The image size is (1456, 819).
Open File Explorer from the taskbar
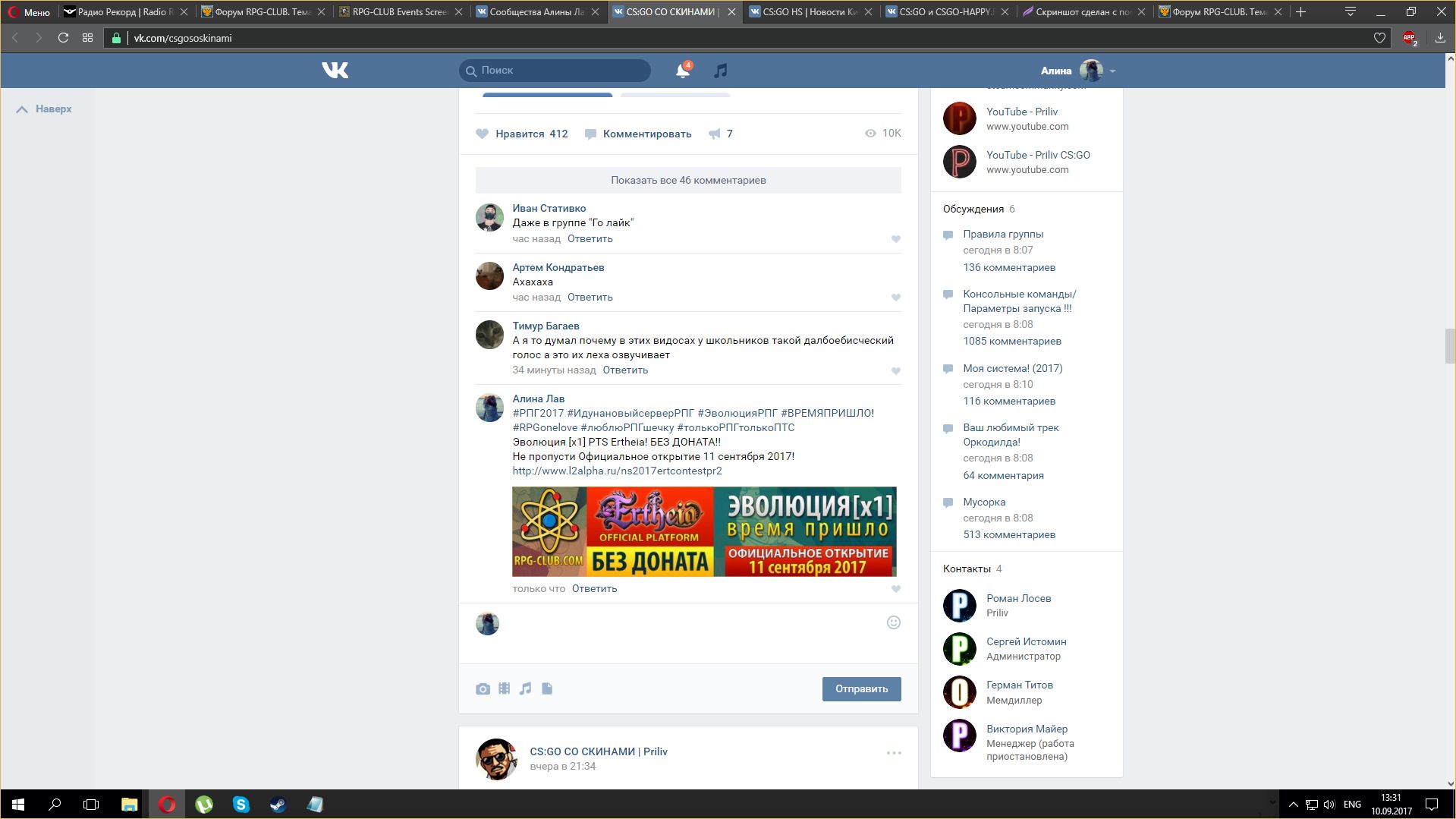(130, 805)
